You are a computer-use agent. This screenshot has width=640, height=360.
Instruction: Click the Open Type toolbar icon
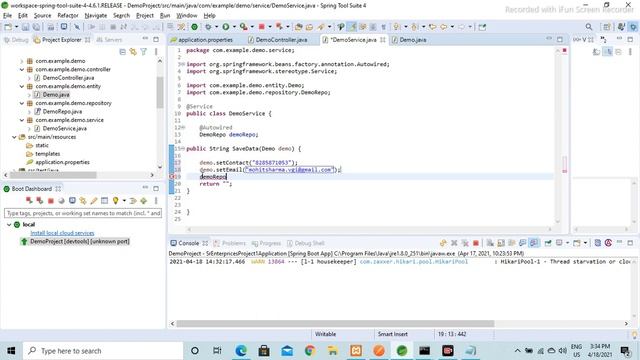298,27
